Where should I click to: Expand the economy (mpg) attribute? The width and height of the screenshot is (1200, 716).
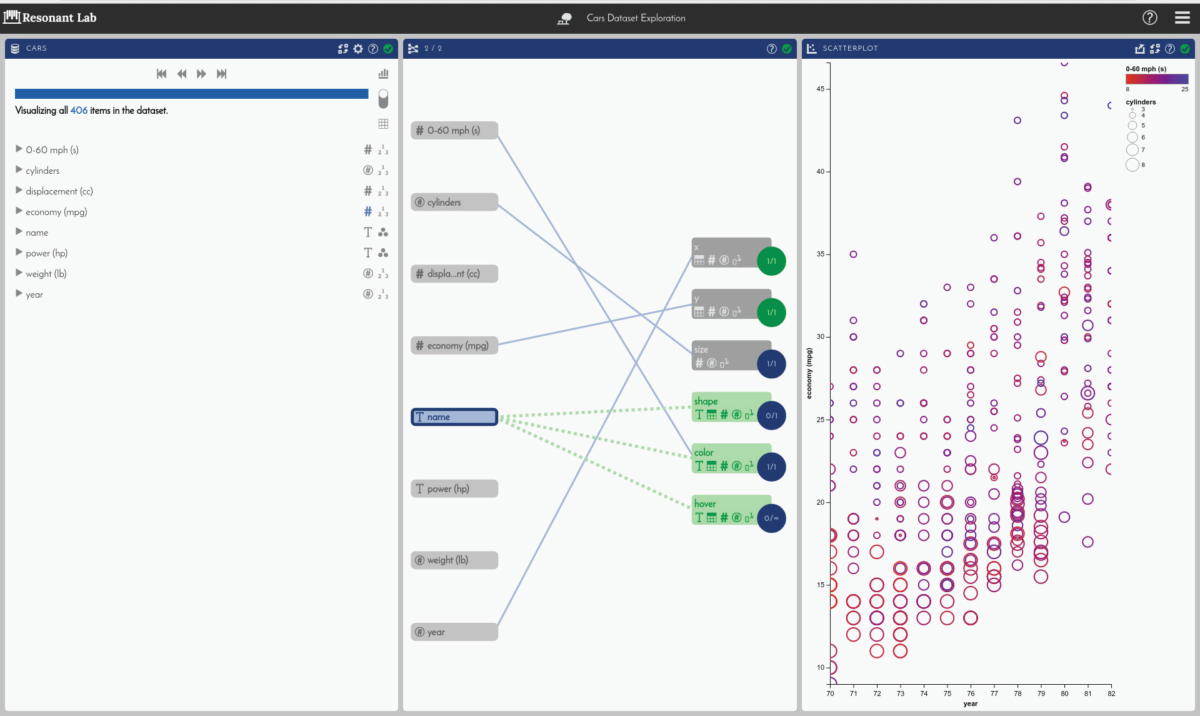(19, 211)
